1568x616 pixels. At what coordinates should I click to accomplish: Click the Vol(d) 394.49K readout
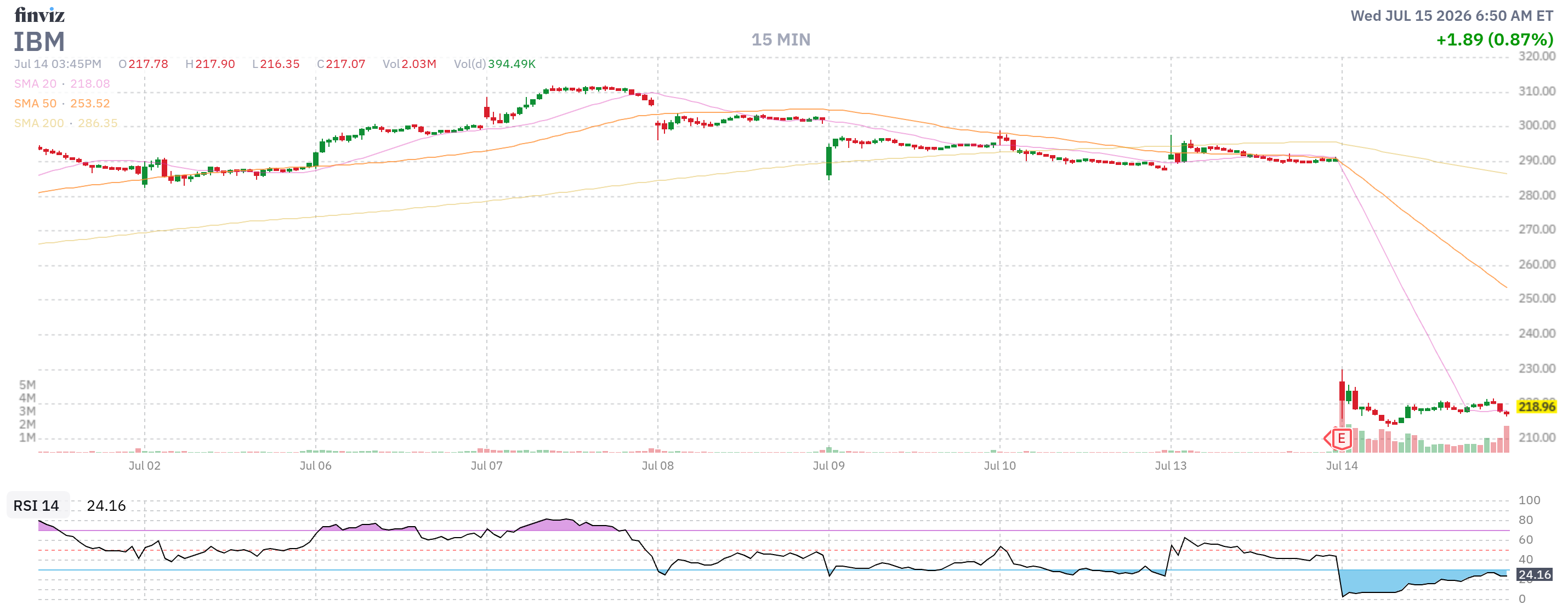pyautogui.click(x=495, y=64)
